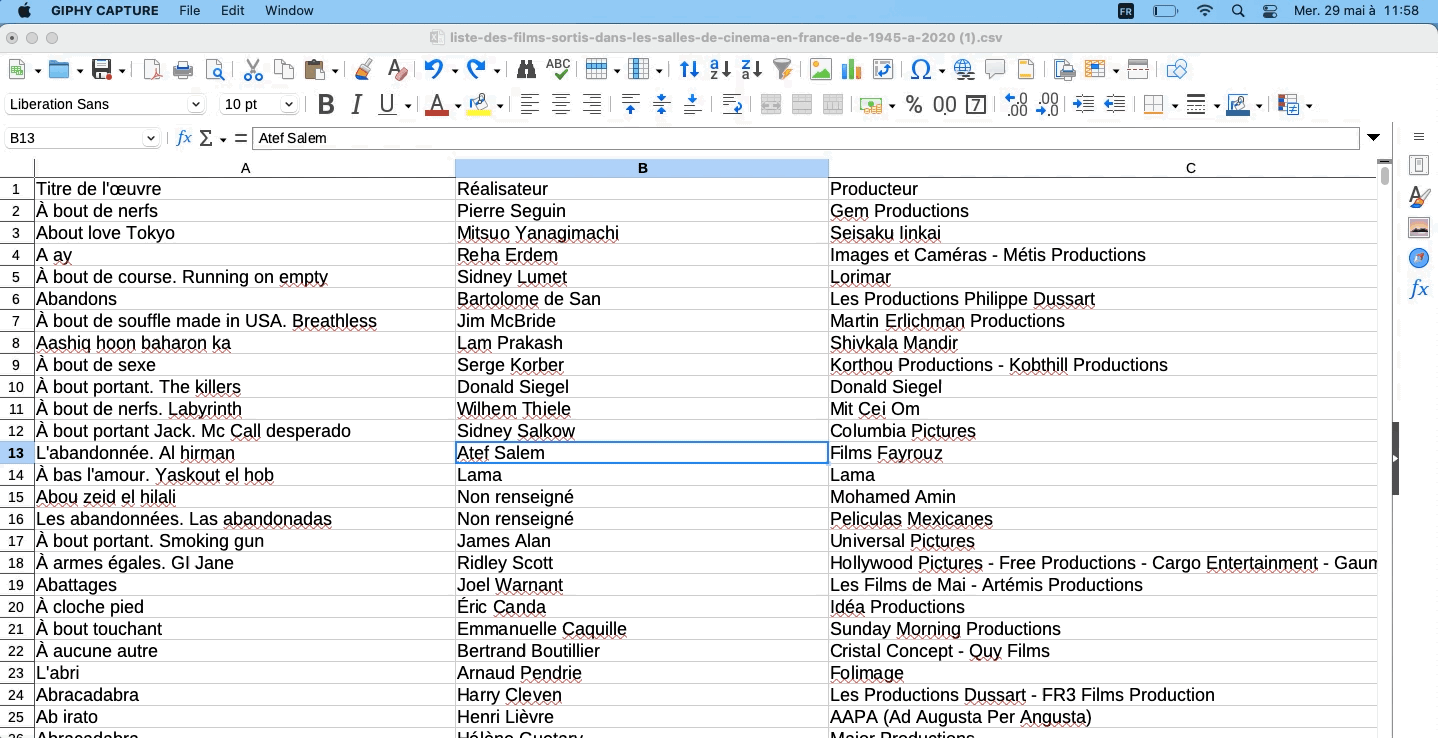Toggle Bold formatting
The height and width of the screenshot is (738, 1438).
pos(325,104)
